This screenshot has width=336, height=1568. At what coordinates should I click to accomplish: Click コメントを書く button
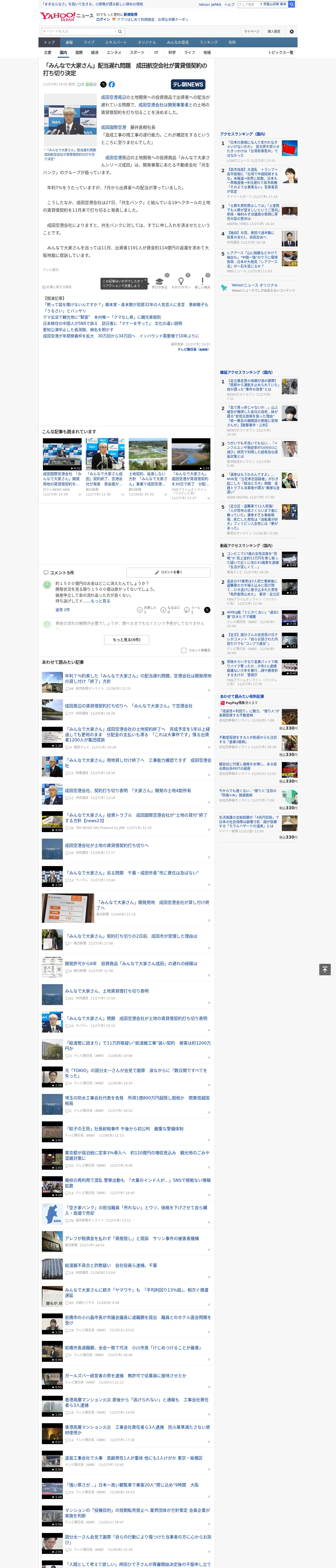[x=169, y=572]
